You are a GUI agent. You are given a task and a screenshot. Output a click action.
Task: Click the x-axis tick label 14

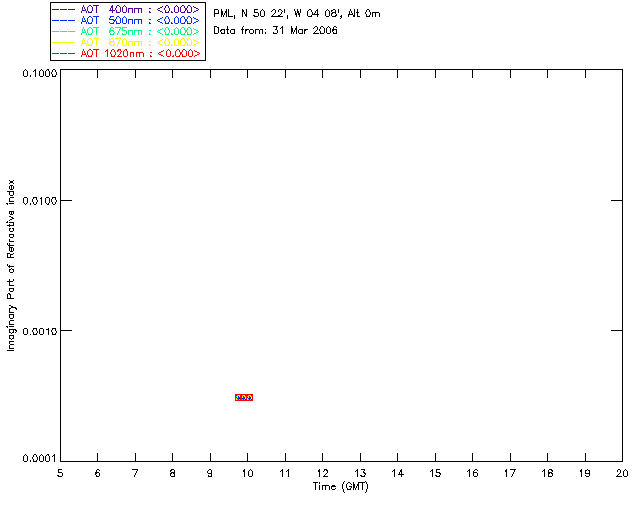(x=398, y=473)
